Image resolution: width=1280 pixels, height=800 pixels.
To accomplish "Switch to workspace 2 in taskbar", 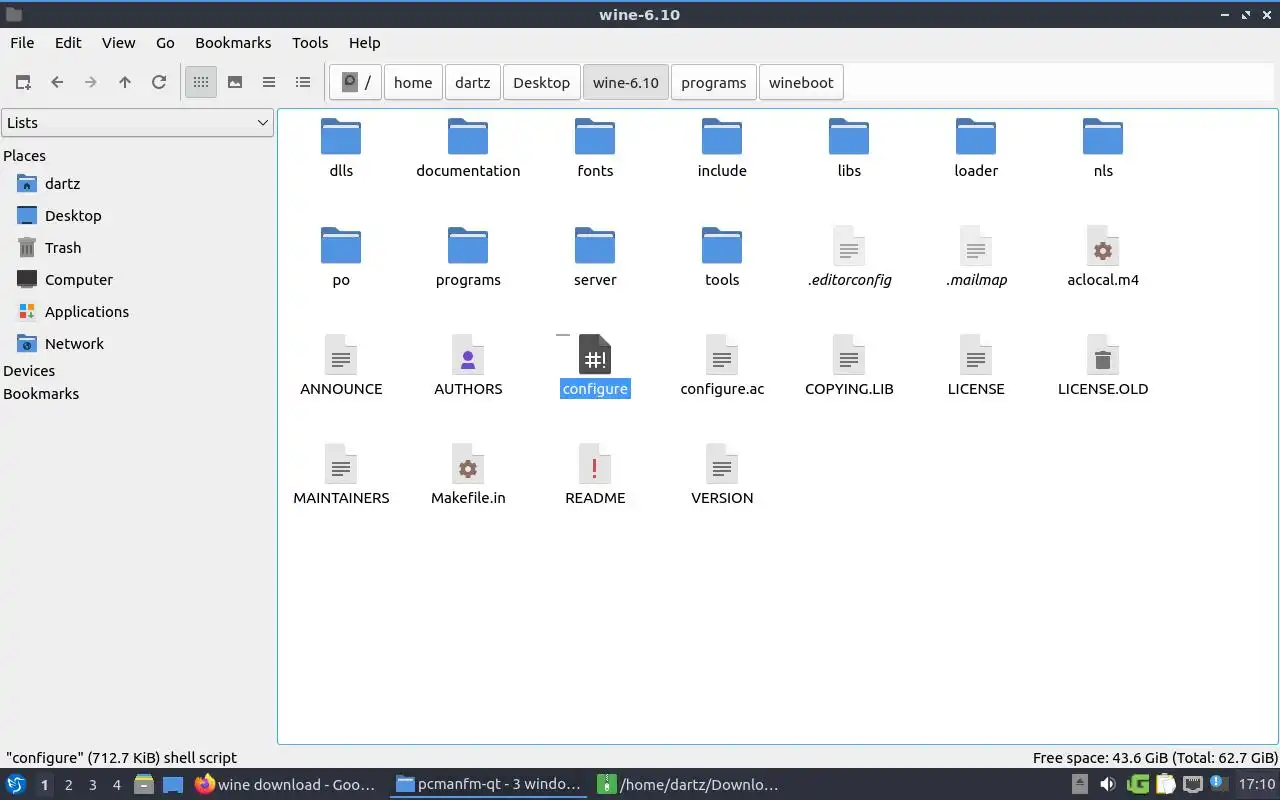I will (69, 785).
